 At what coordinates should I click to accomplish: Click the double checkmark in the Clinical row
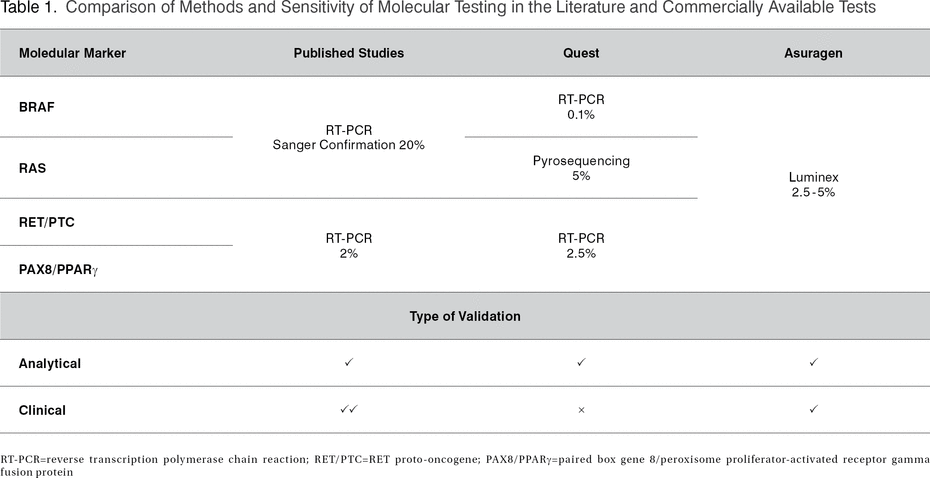pyautogui.click(x=349, y=410)
